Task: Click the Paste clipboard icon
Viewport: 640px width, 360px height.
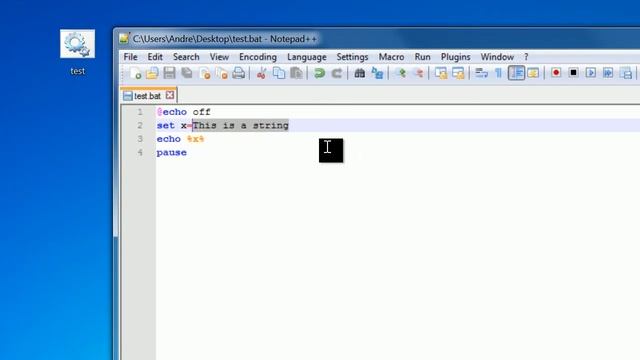Action: coord(296,73)
